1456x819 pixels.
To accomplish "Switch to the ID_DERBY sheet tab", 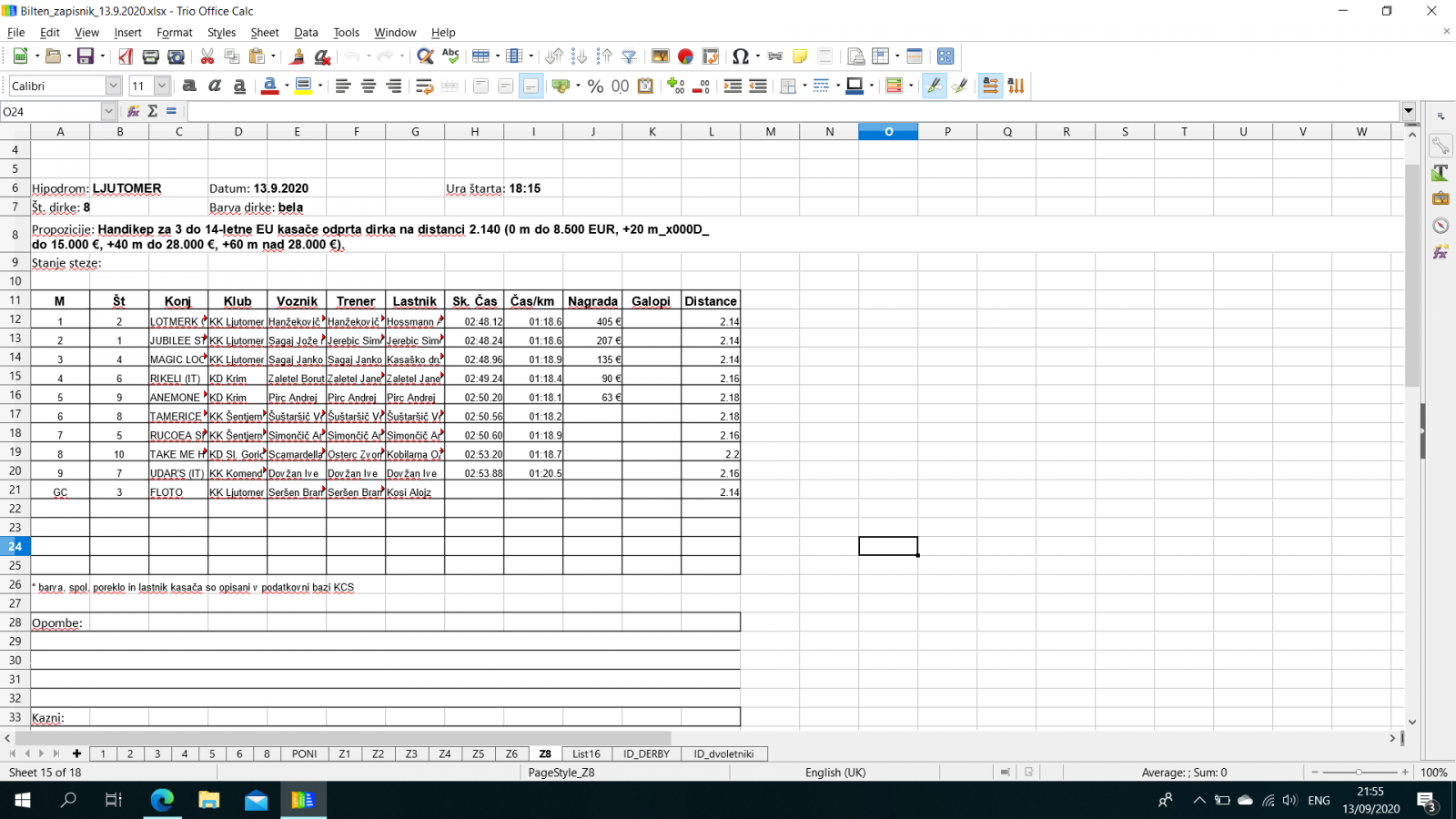I will [x=646, y=753].
